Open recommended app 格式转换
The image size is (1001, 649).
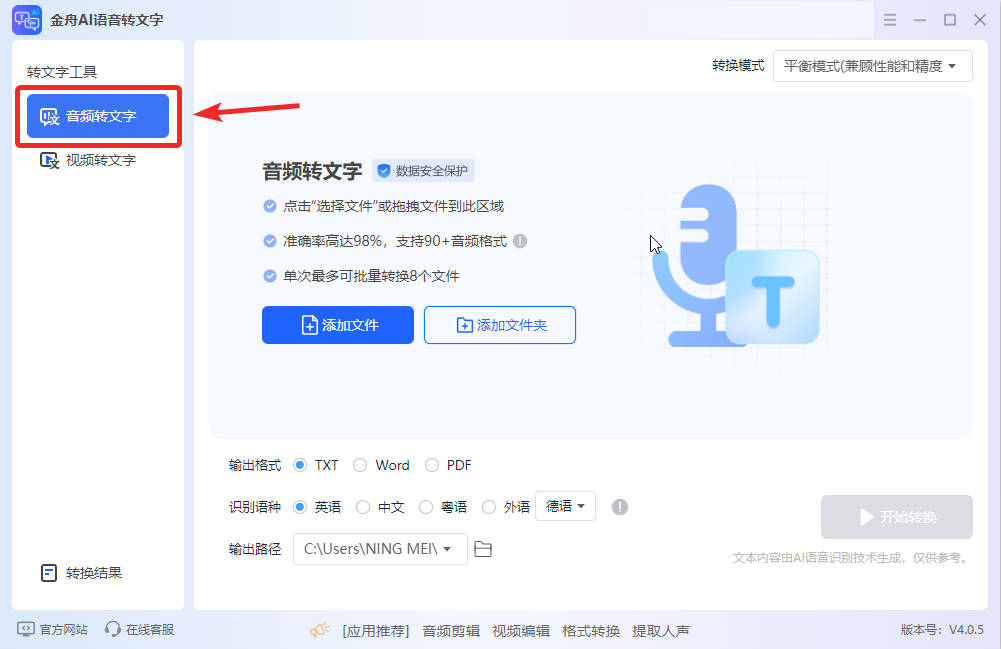click(591, 630)
